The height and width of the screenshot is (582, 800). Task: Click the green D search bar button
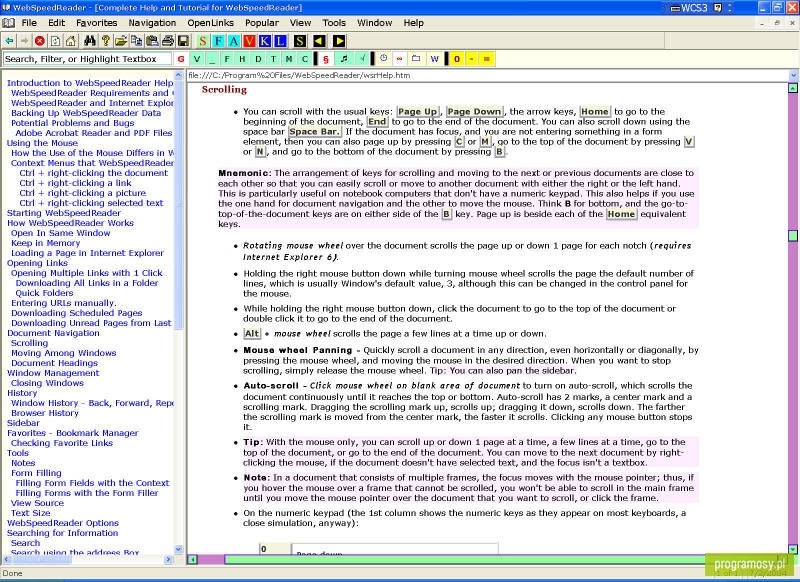[258, 59]
